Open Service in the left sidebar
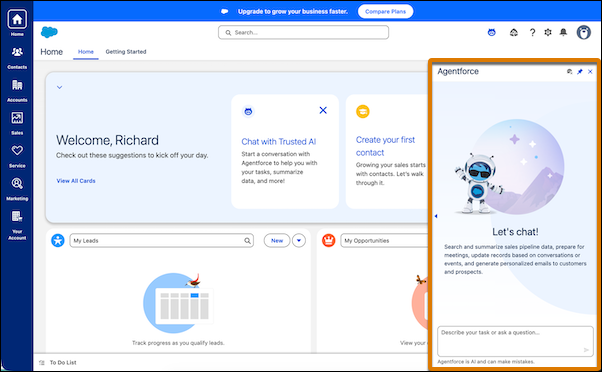Viewport: 602px width, 372px height. [17, 157]
